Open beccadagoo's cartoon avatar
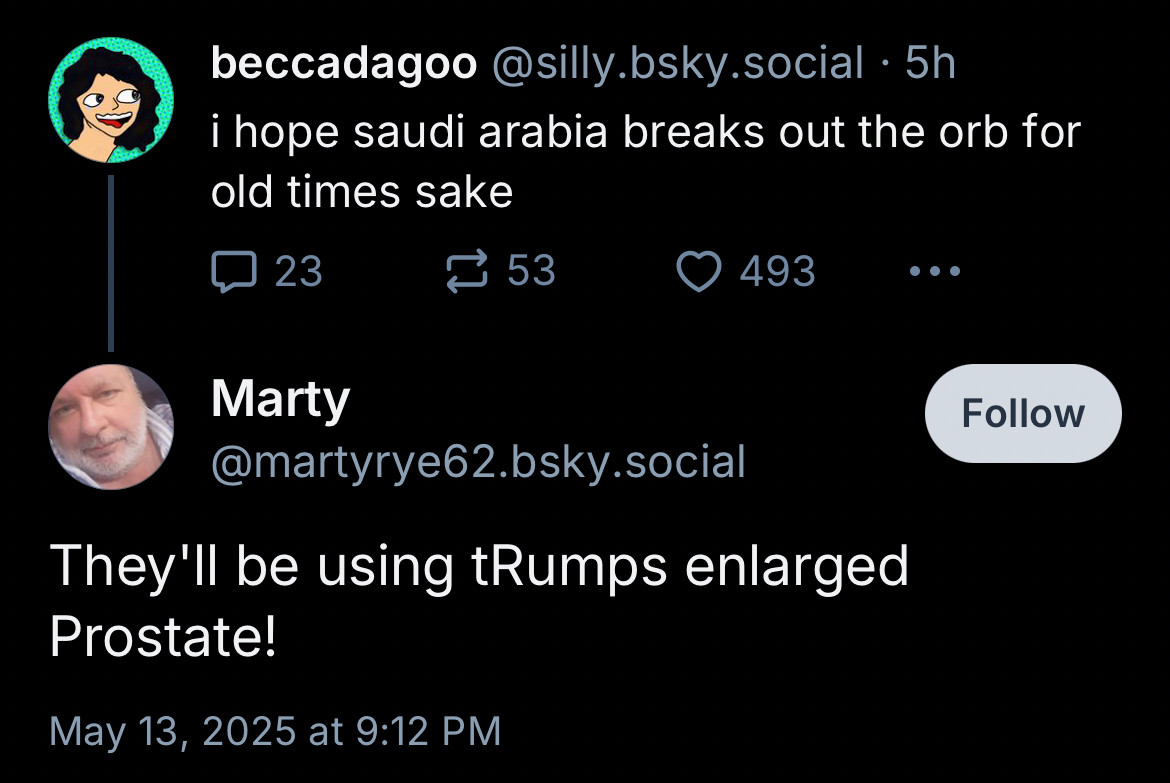 pos(111,100)
